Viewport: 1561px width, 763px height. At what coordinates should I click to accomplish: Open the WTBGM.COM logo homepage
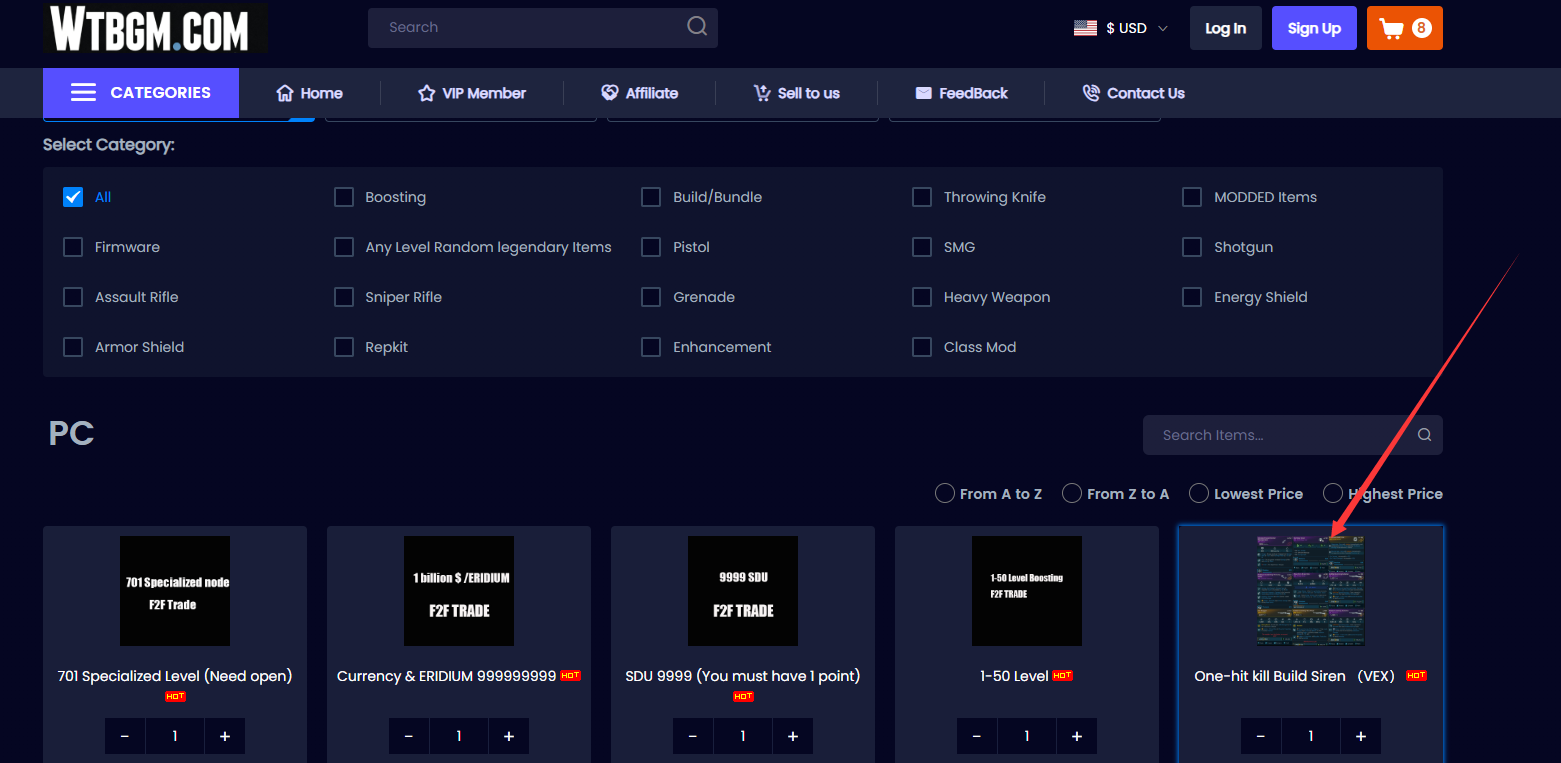tap(155, 29)
